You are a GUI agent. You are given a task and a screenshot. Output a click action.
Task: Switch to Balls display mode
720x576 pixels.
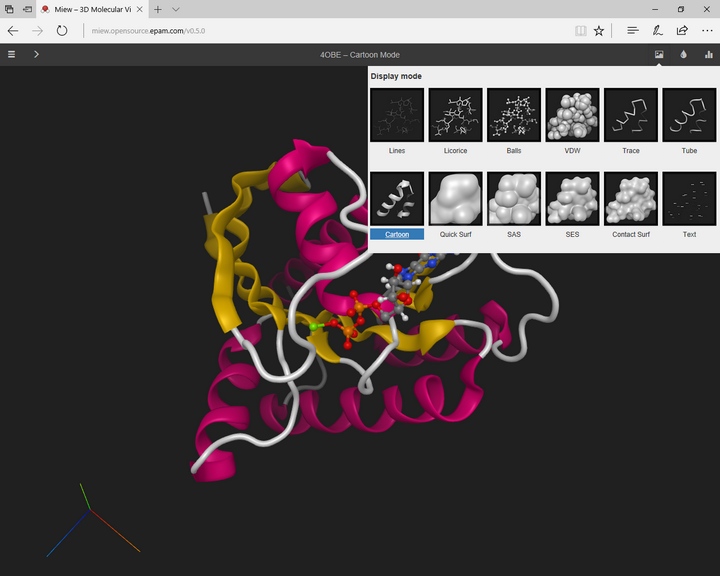coord(514,115)
